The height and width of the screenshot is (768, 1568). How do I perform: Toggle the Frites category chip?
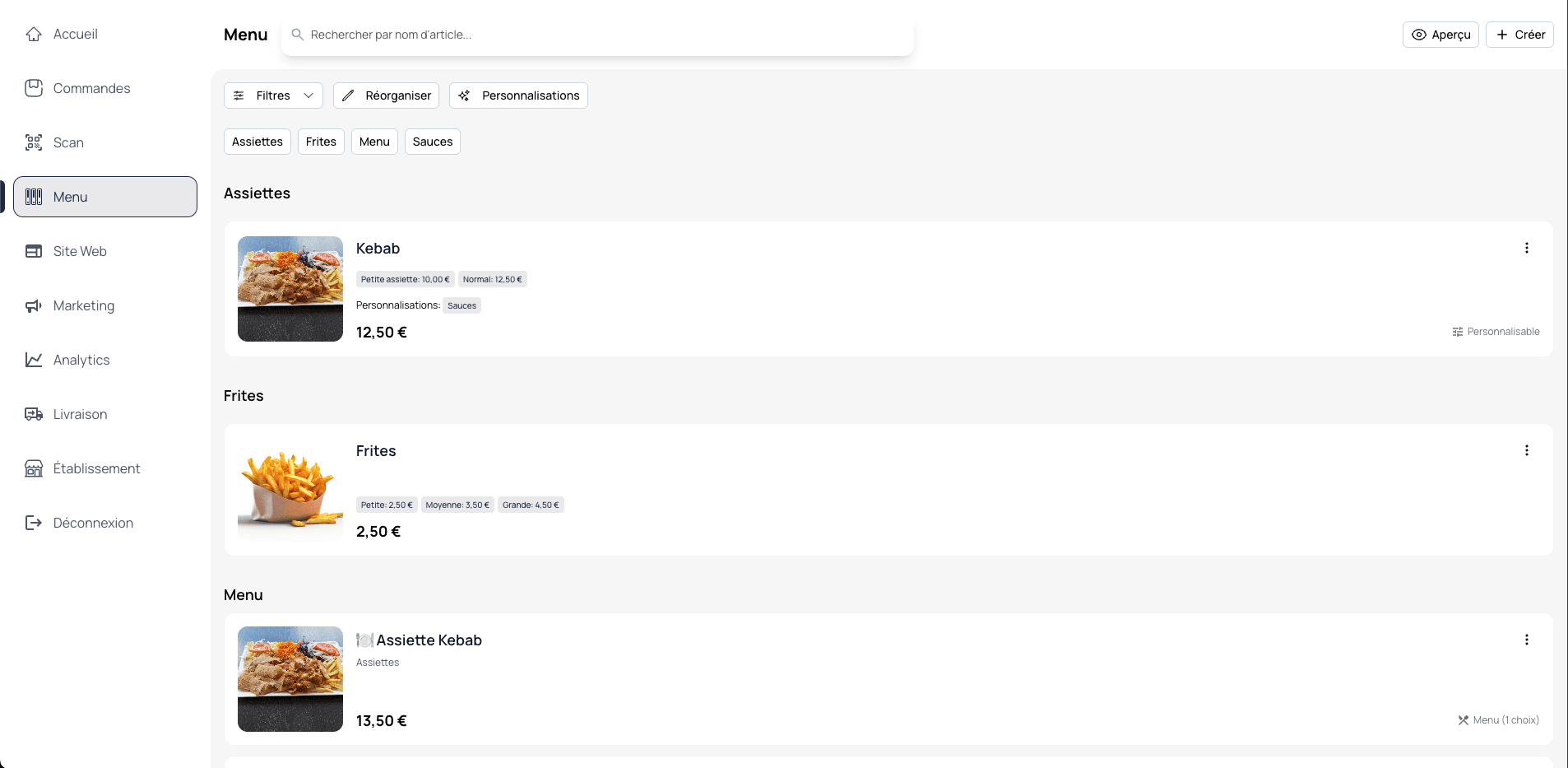click(x=320, y=142)
